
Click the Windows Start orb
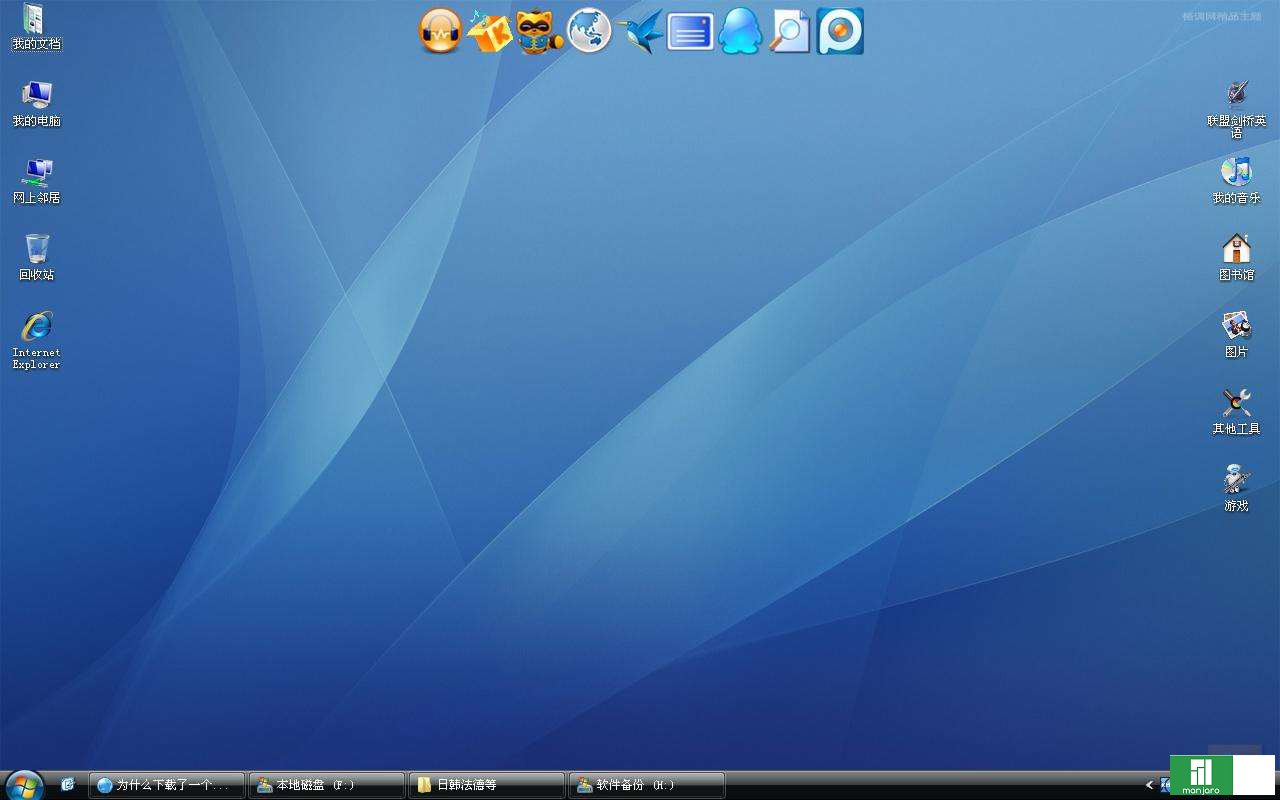23,785
